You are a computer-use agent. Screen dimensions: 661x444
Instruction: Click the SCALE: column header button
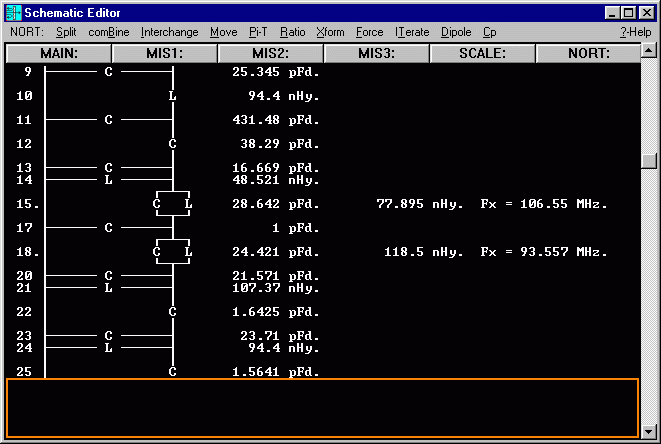tap(482, 53)
